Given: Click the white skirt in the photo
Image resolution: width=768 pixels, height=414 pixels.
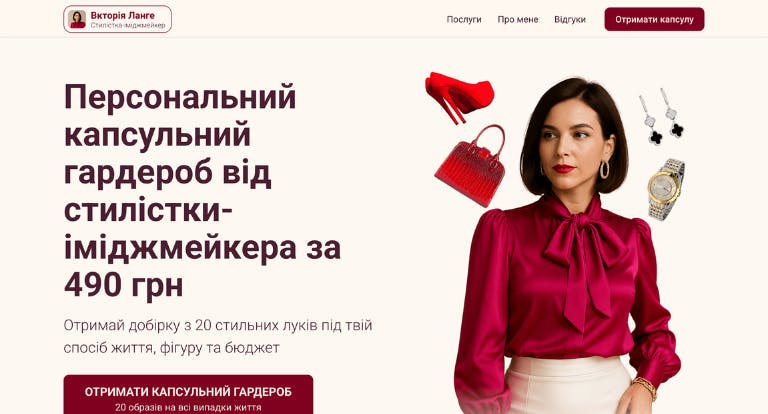Looking at the screenshot, I should 568,386.
